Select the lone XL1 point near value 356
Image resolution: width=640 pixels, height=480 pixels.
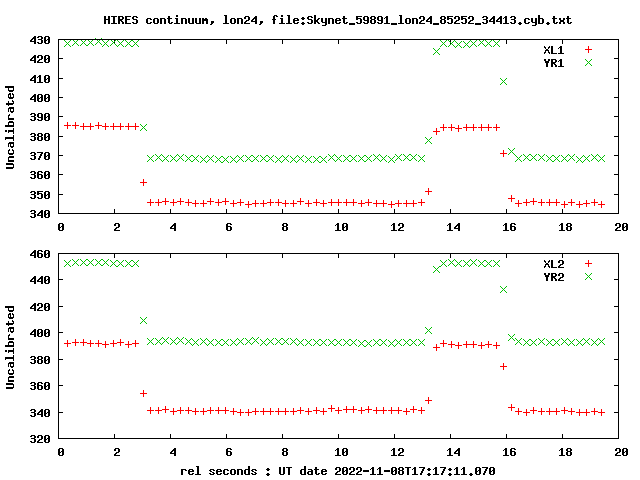pyautogui.click(x=143, y=182)
